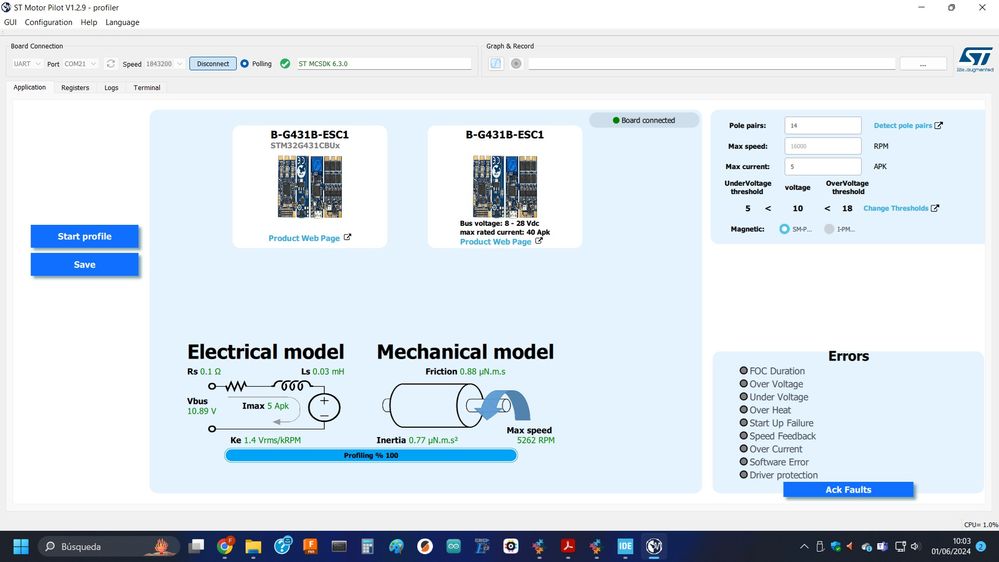The height and width of the screenshot is (562, 999).
Task: Click the Max speed input field
Action: point(823,146)
